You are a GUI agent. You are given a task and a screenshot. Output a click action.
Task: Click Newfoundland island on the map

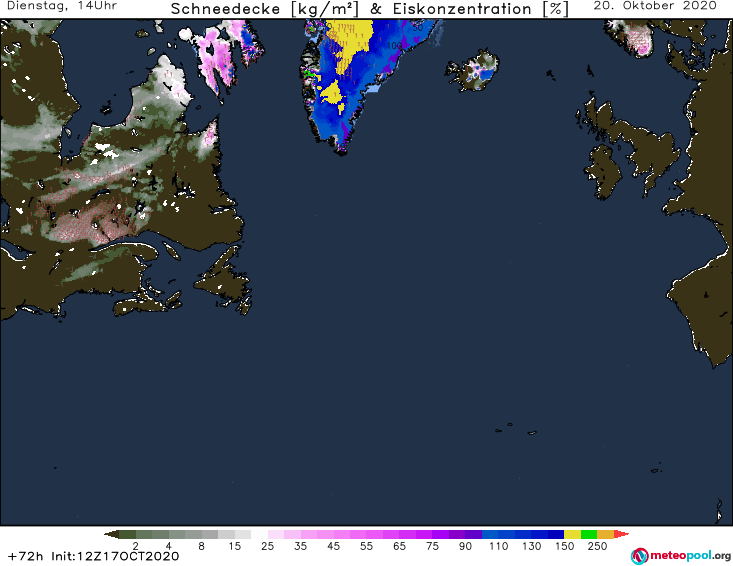(x=222, y=280)
